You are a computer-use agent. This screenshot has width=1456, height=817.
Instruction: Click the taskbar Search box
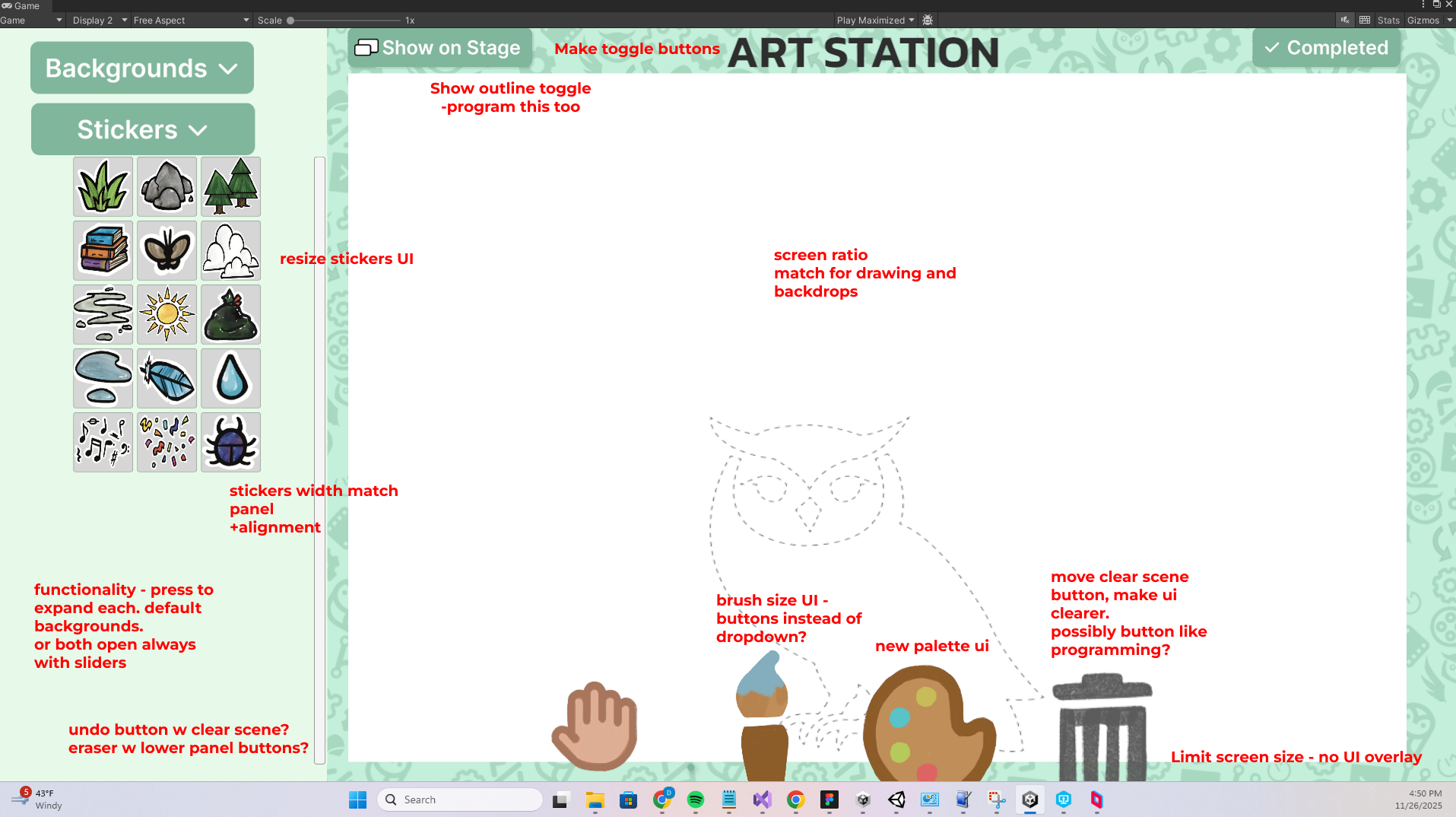(460, 800)
